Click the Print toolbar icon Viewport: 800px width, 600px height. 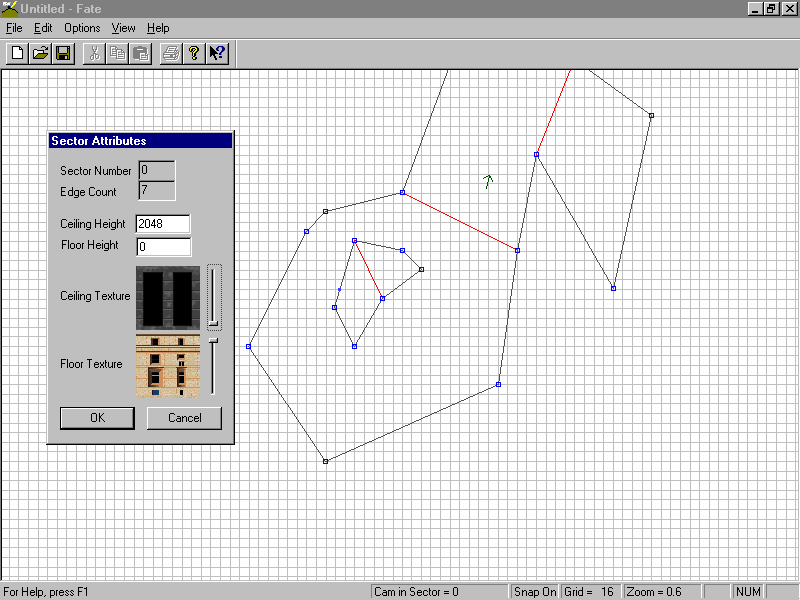(171, 53)
